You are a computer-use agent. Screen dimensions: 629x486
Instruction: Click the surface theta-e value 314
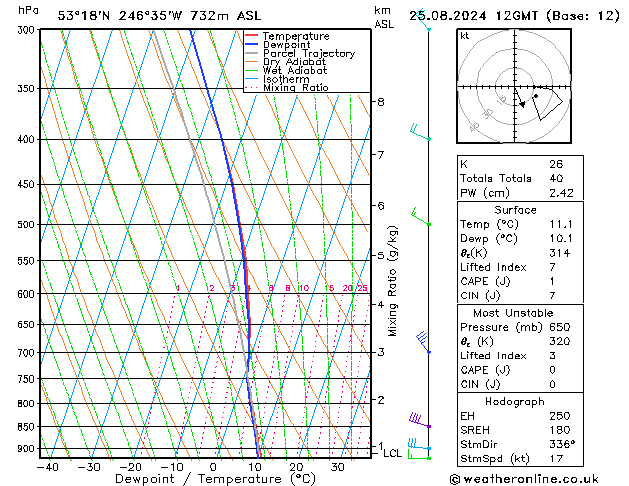point(560,253)
